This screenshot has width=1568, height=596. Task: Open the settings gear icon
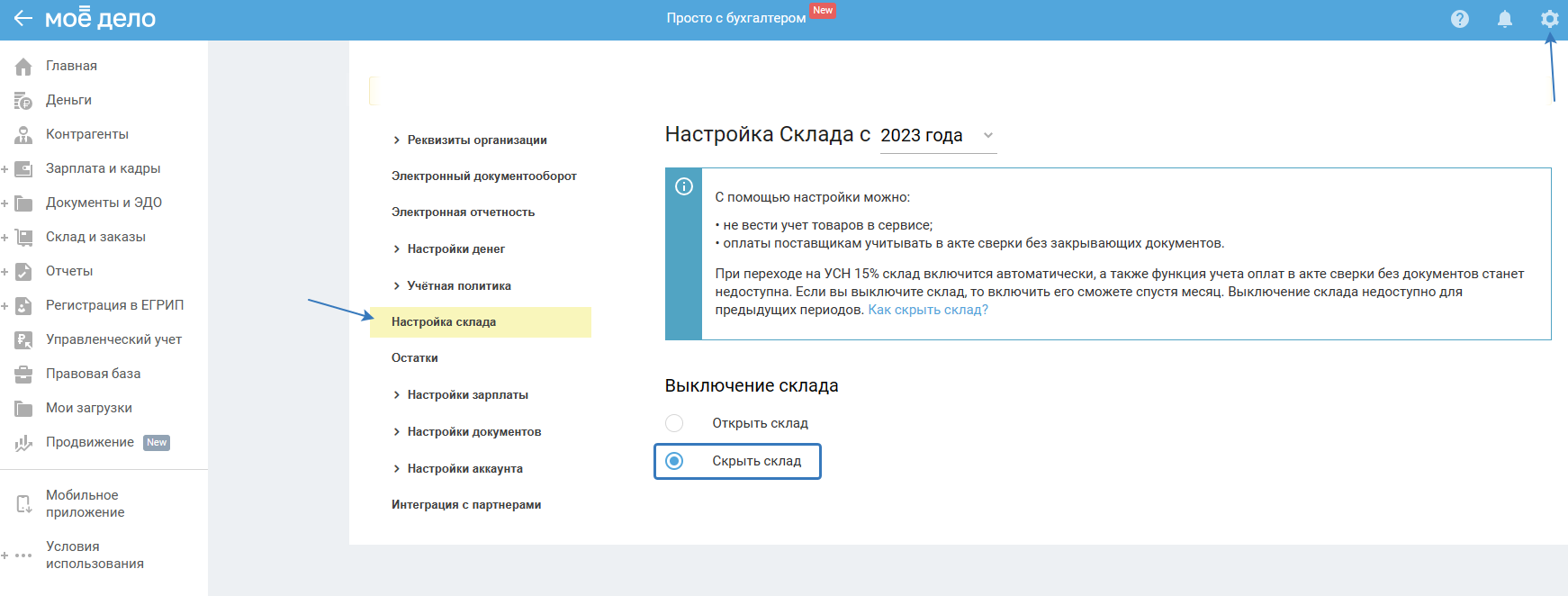1549,19
